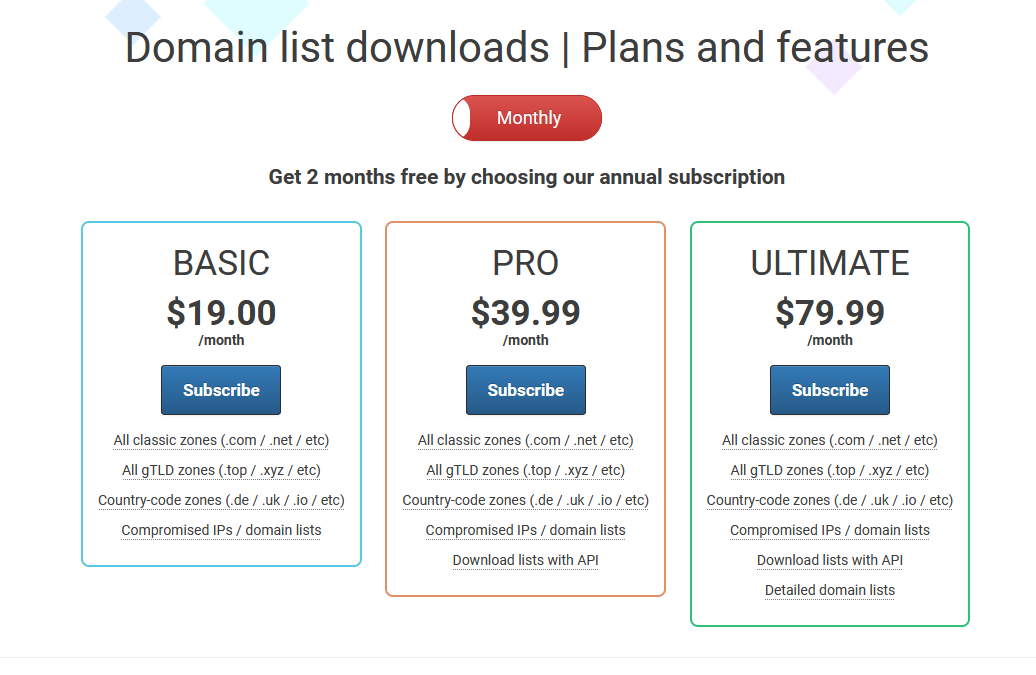
Task: Subscribe to the PRO plan
Action: (525, 390)
